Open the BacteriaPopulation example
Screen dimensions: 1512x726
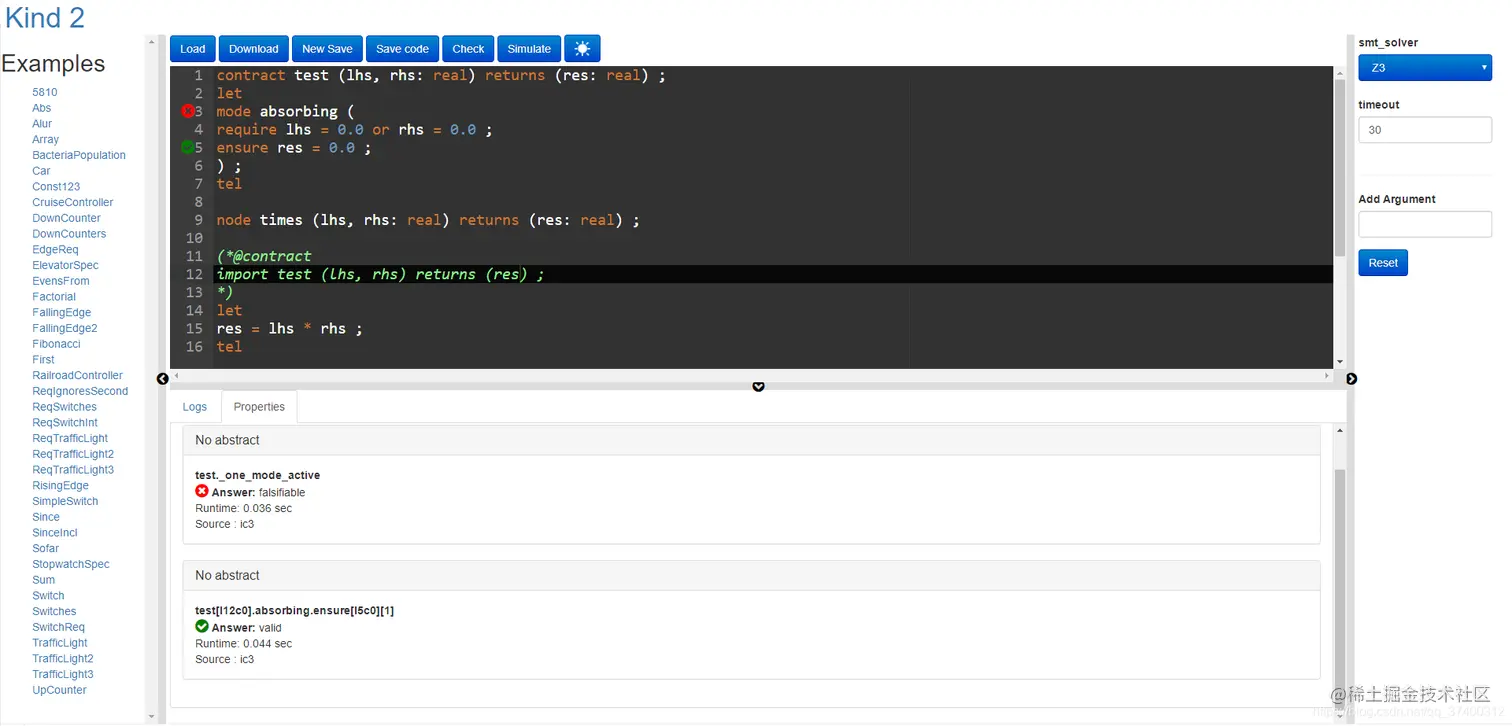tap(79, 155)
